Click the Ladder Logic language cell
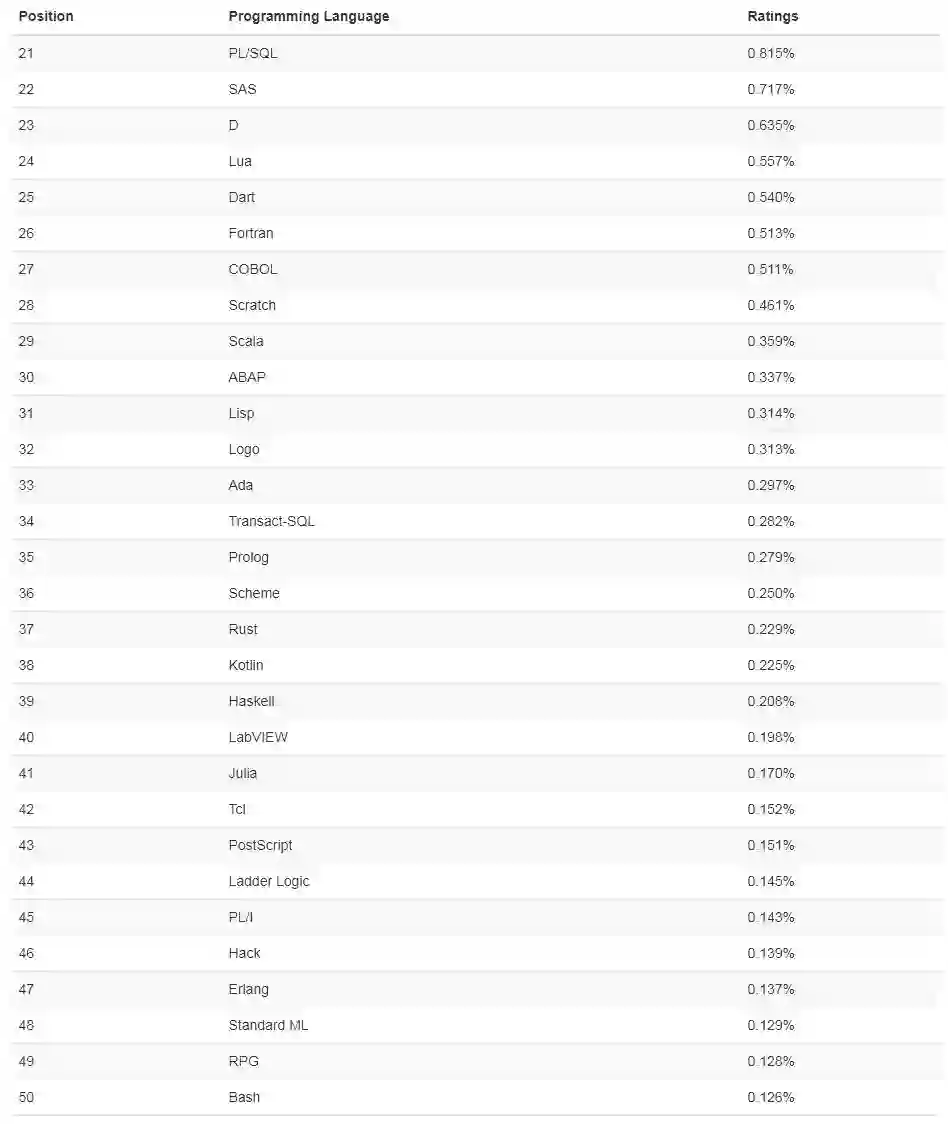 point(269,881)
